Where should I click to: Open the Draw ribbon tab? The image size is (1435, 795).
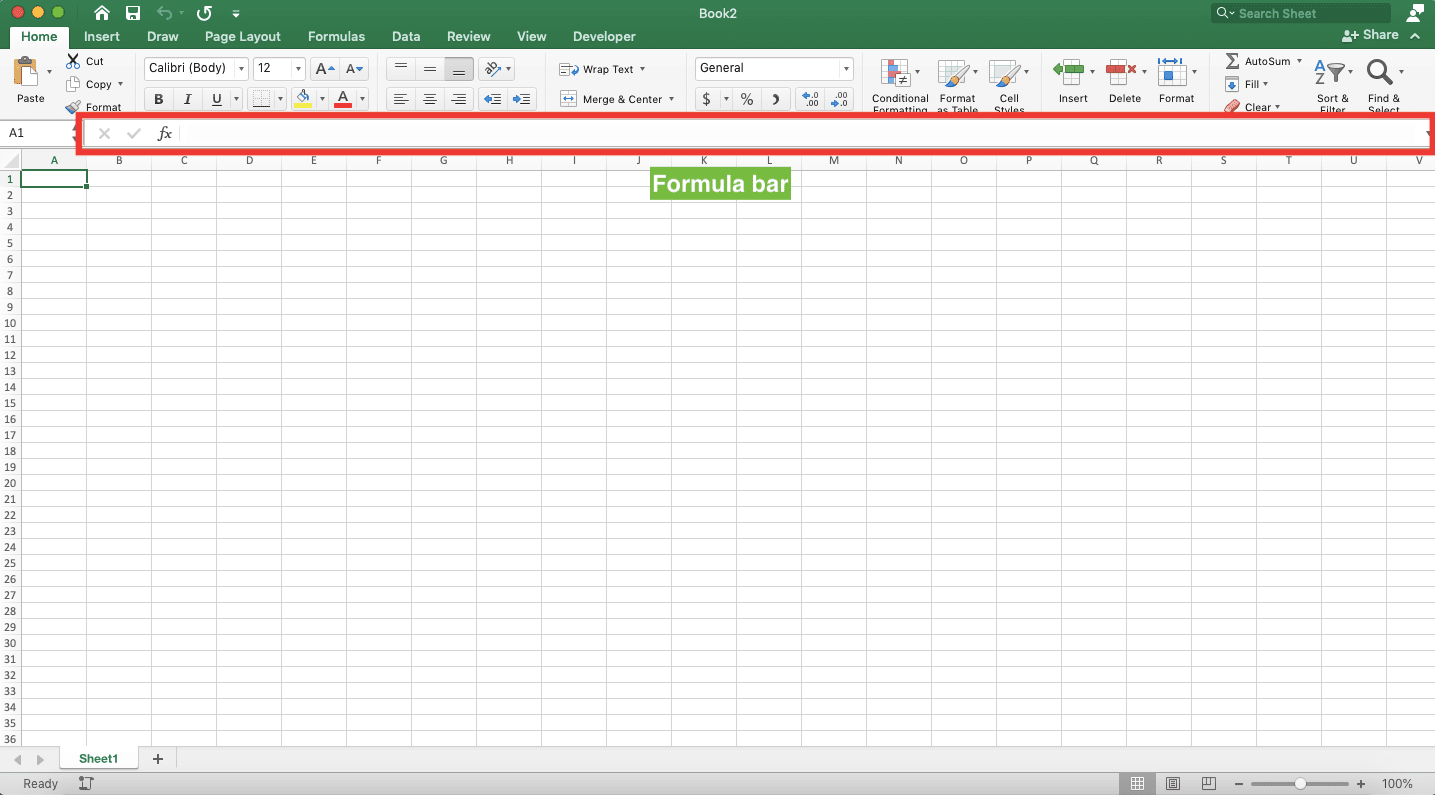162,36
